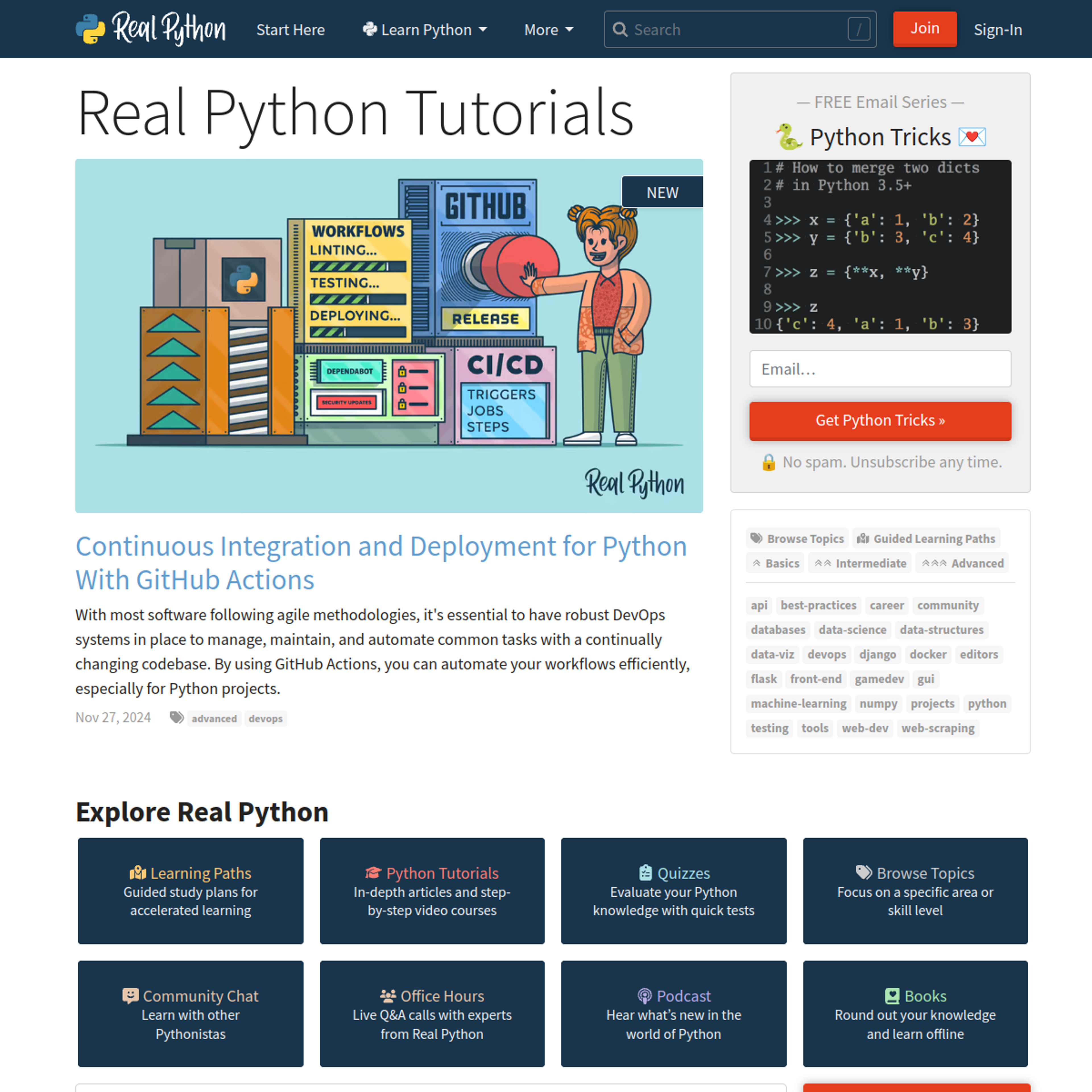Click the slash shortcut key icon in the search box

(859, 29)
